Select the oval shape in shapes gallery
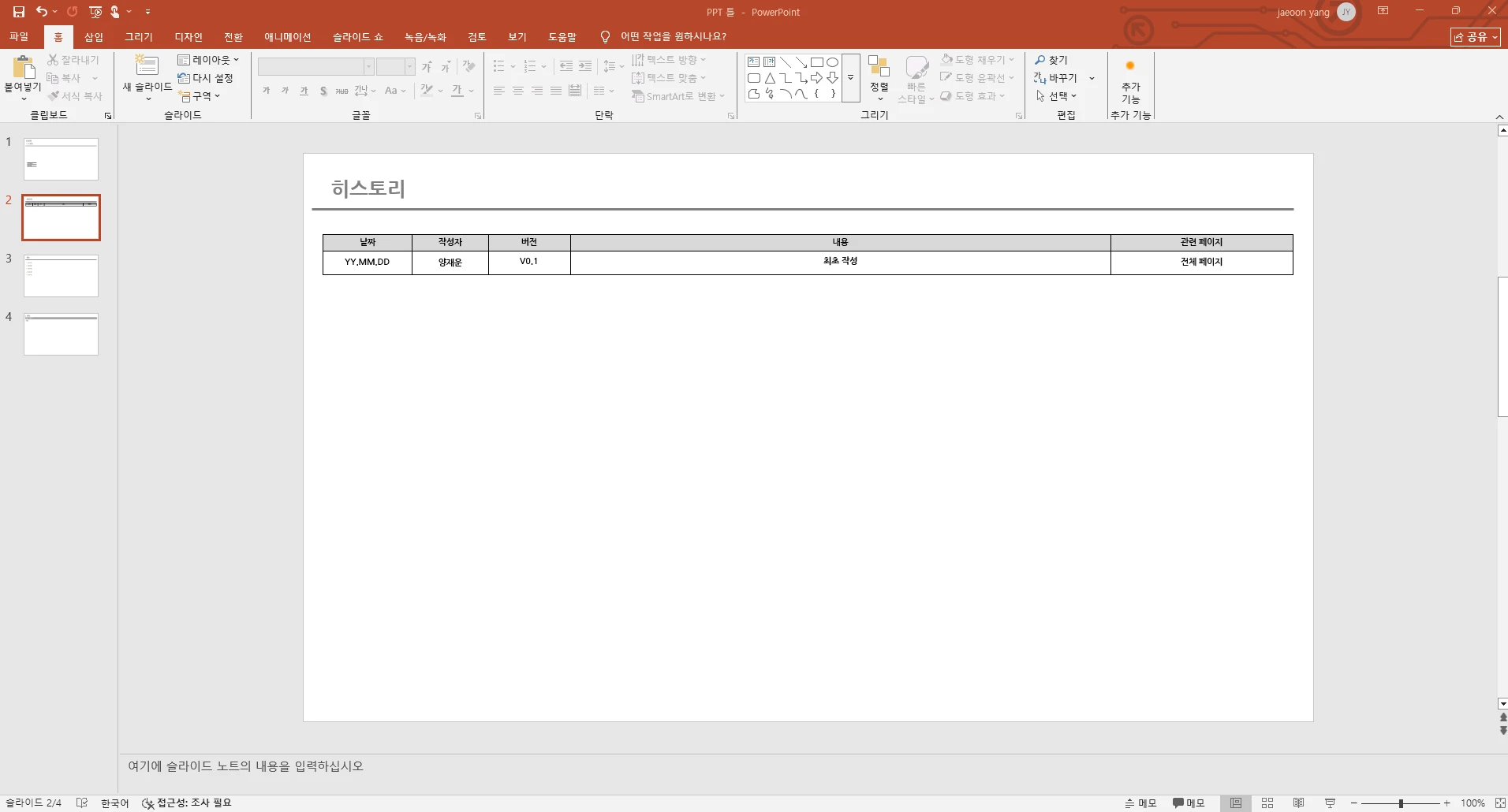 point(832,62)
